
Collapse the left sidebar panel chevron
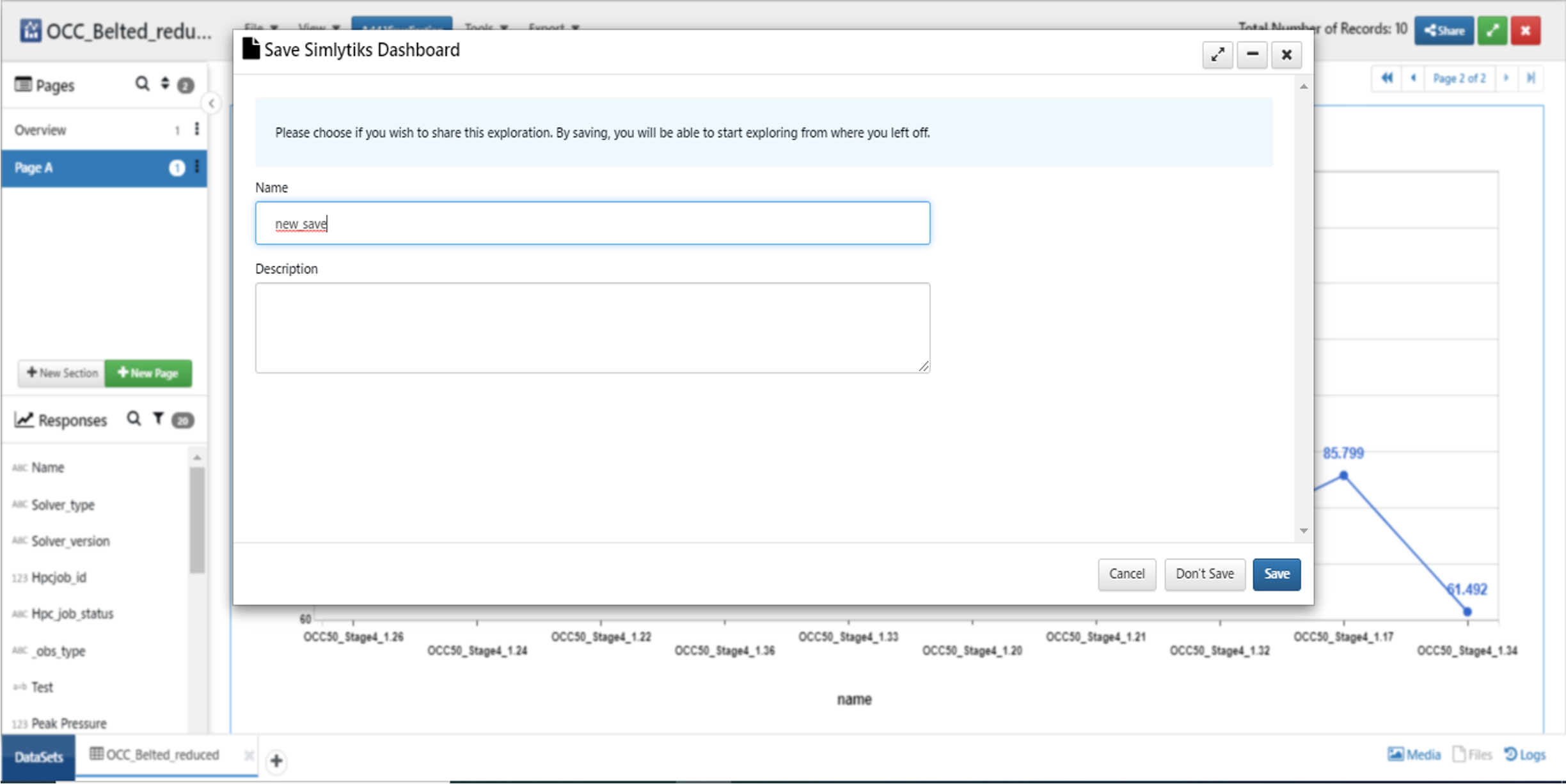pyautogui.click(x=211, y=104)
